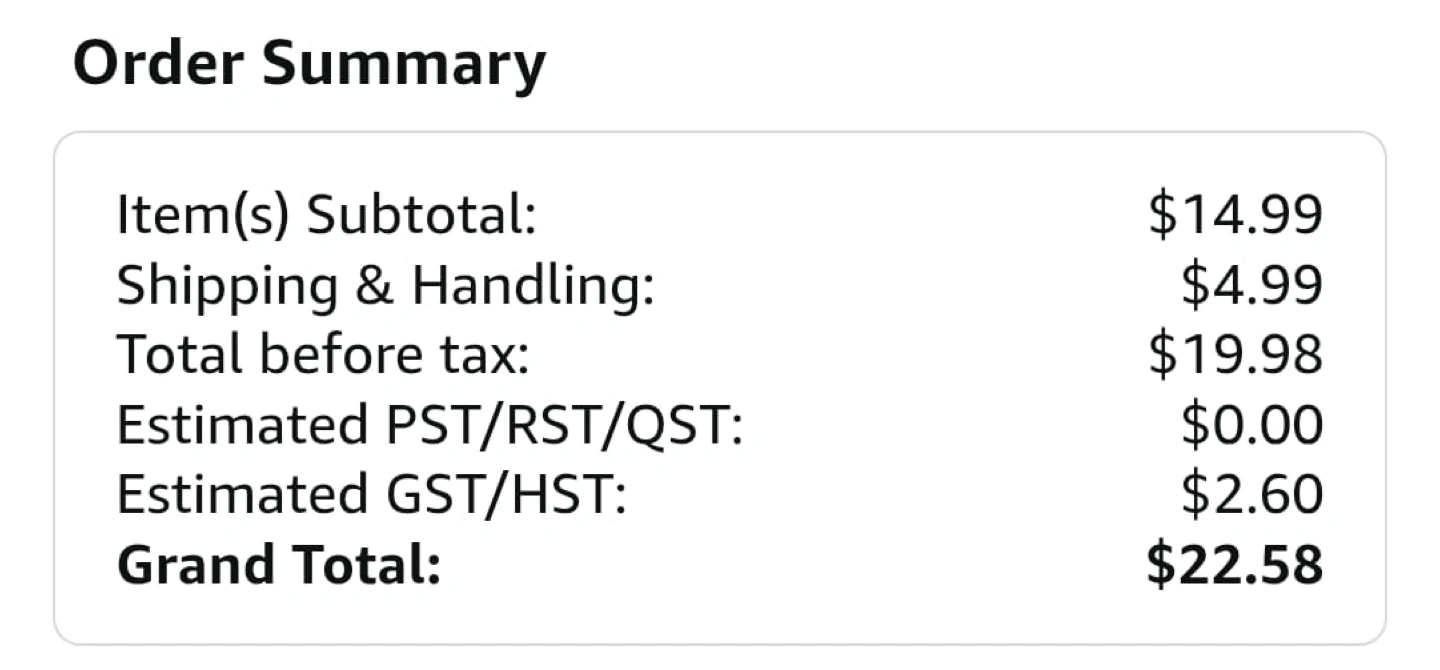The width and height of the screenshot is (1440, 670).
Task: Select the Shipping & Handling label
Action: (385, 286)
